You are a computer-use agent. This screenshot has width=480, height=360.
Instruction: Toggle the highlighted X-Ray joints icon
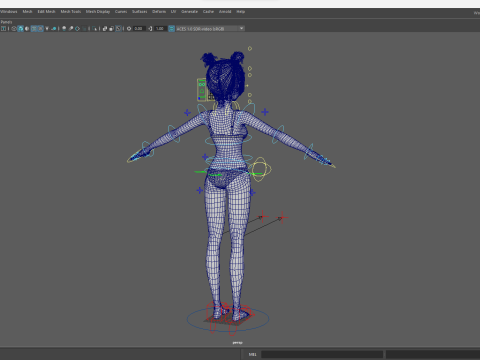coord(118,29)
